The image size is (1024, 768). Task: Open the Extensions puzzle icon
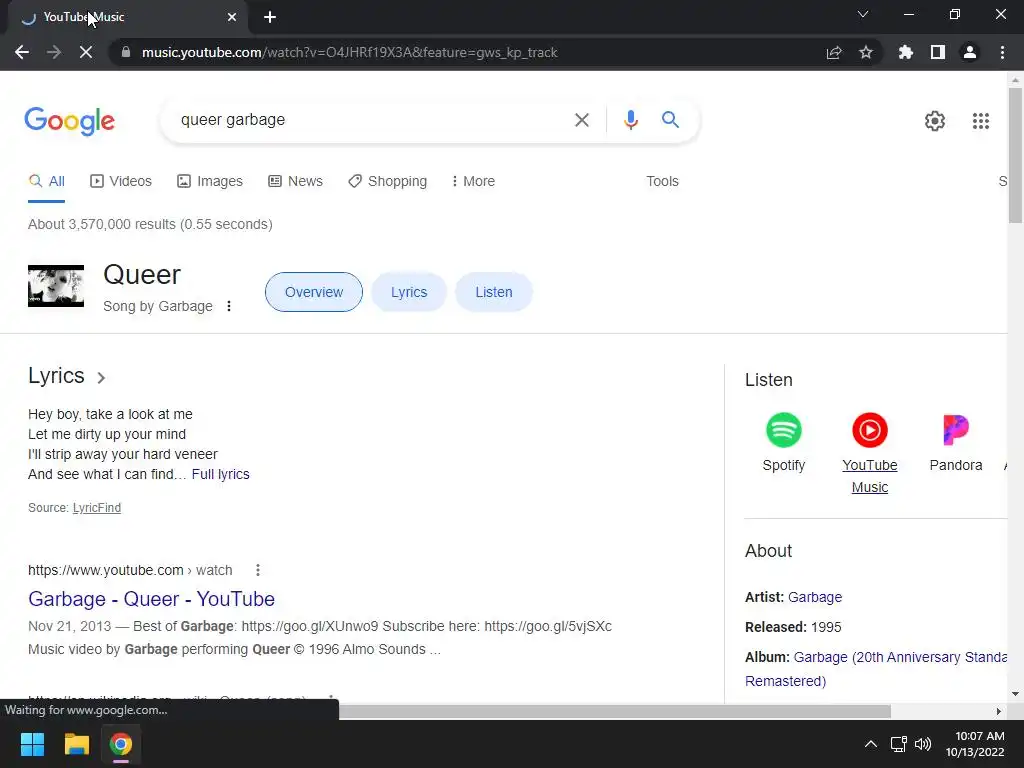click(905, 52)
